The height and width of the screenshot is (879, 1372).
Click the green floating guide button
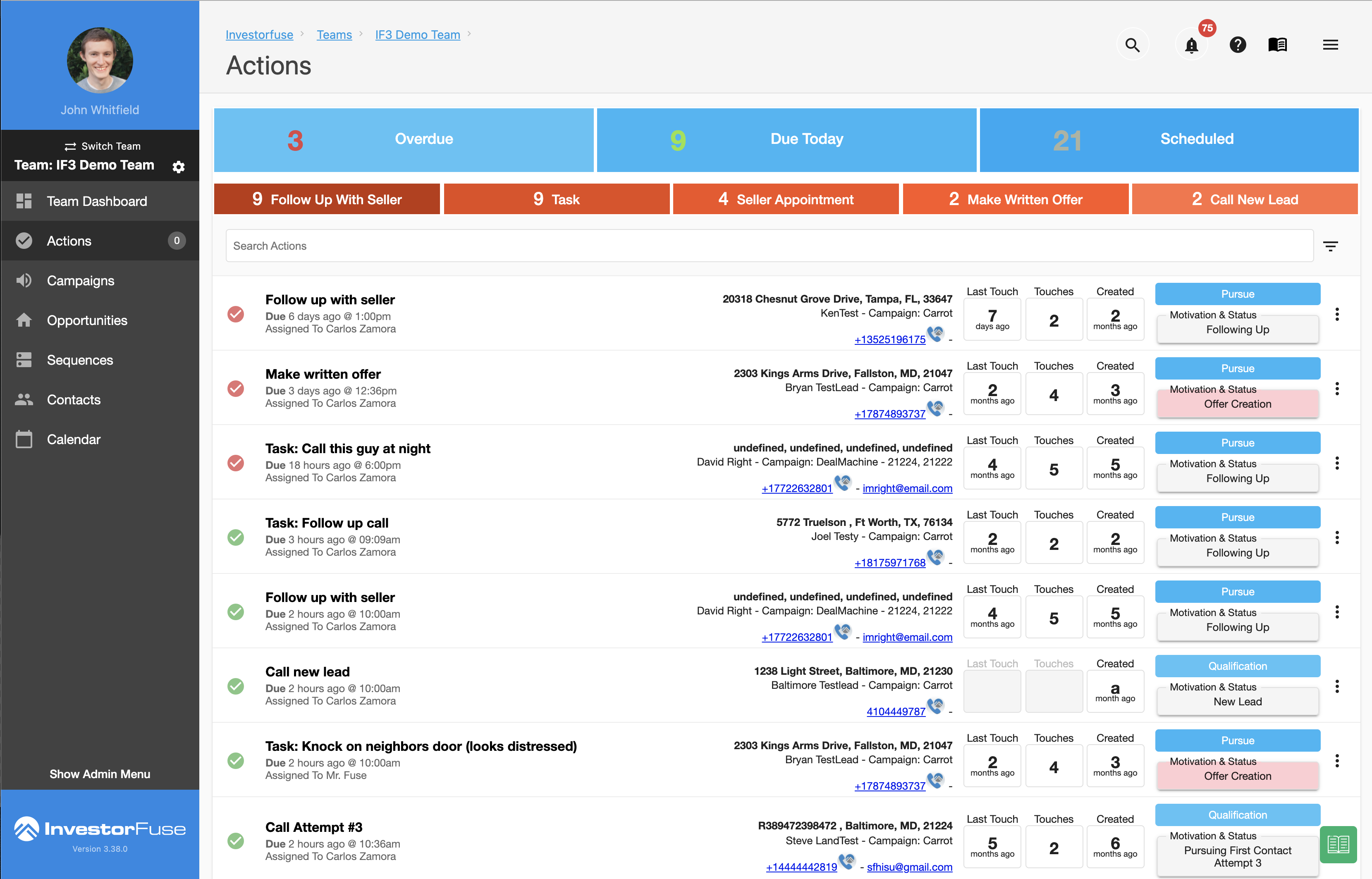click(1338, 844)
